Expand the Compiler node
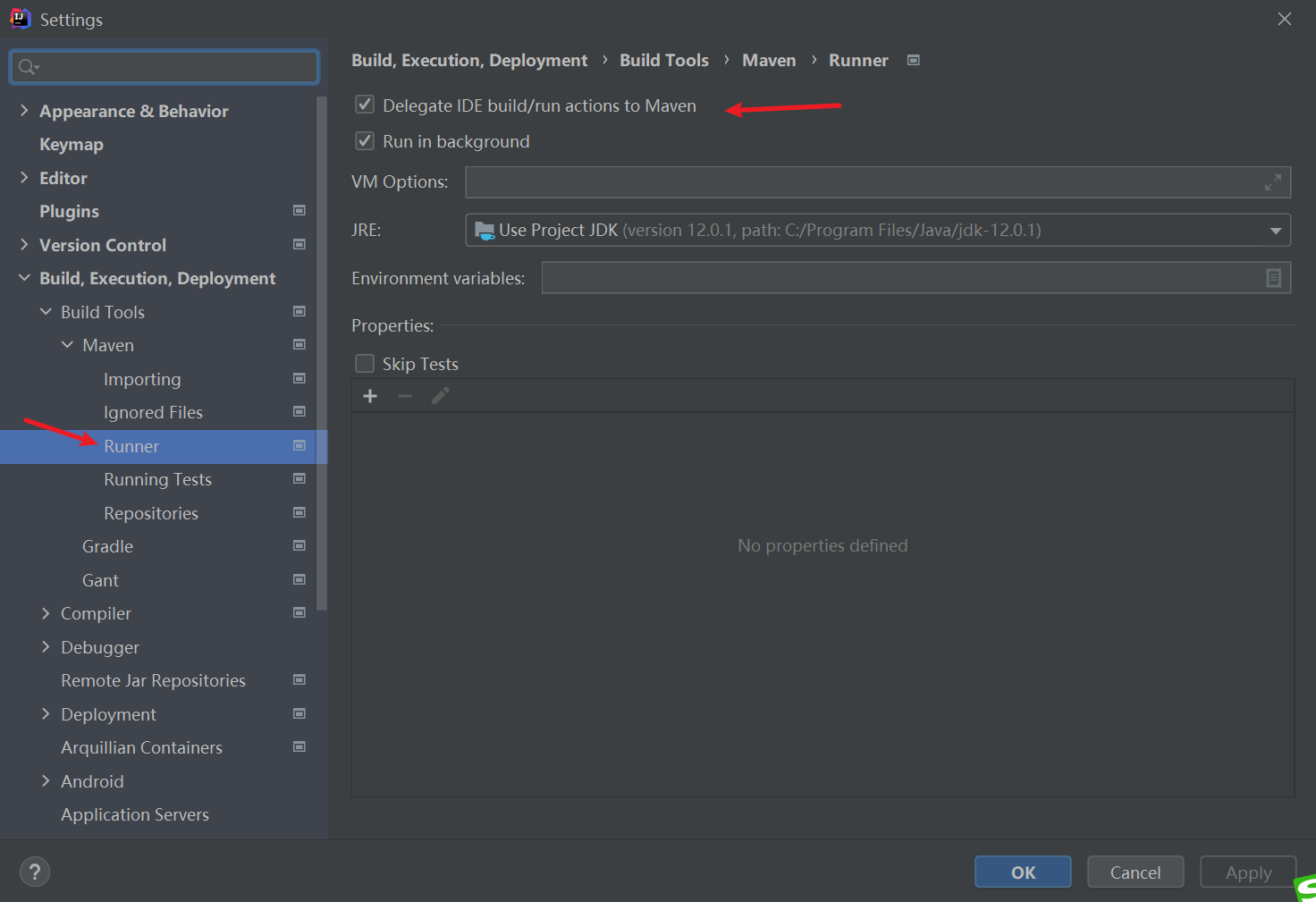Viewport: 1316px width, 902px height. pos(46,612)
